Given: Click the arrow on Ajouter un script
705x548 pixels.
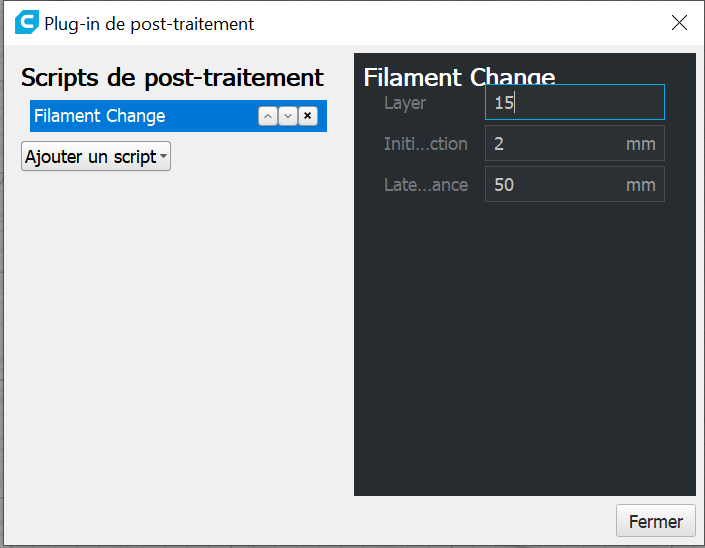Looking at the screenshot, I should click(163, 156).
